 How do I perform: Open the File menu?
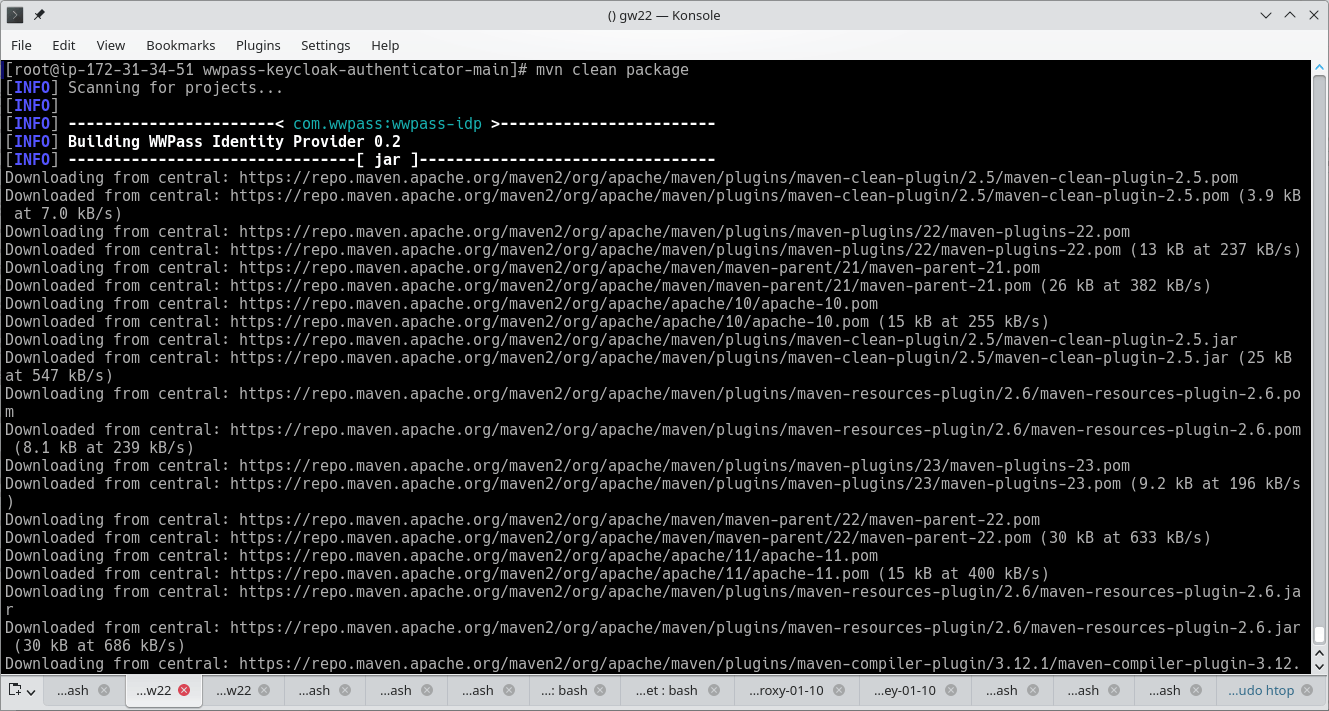tap(21, 45)
